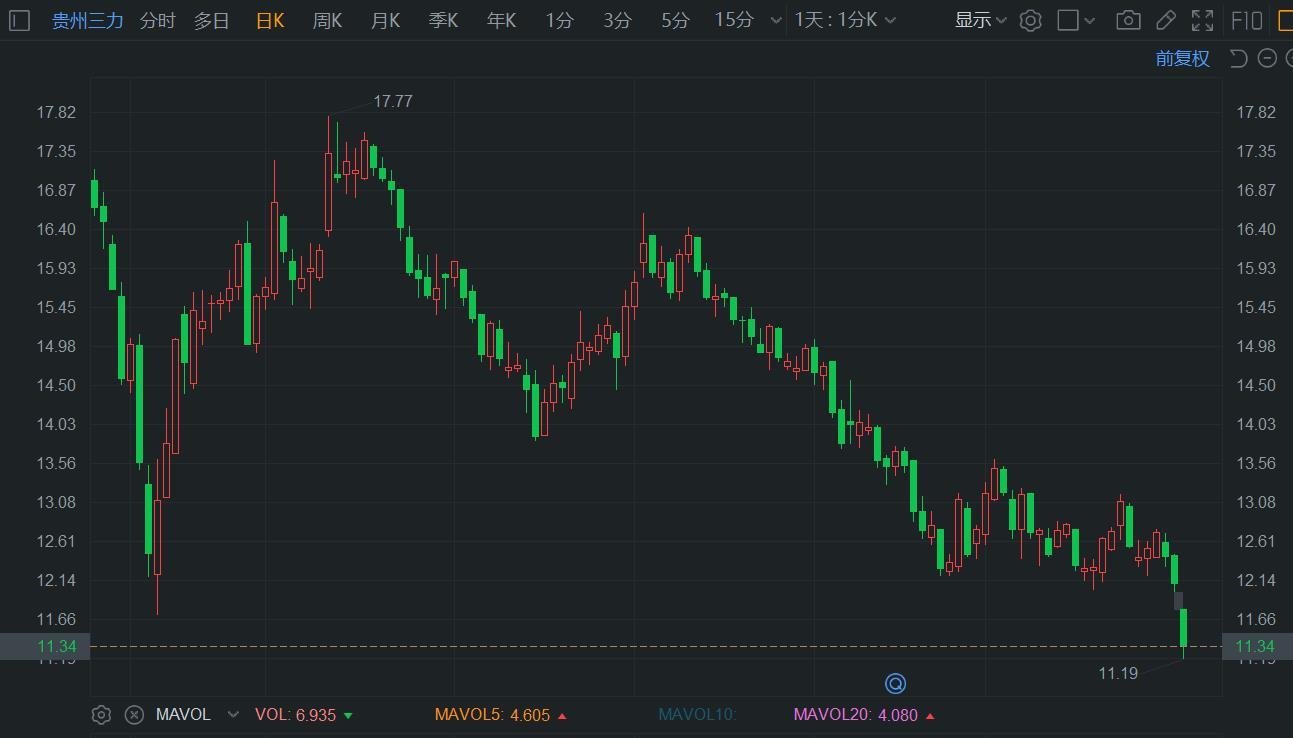Image resolution: width=1293 pixels, height=738 pixels.
Task: Open the layout square dropdown arrow
Action: point(1090,21)
